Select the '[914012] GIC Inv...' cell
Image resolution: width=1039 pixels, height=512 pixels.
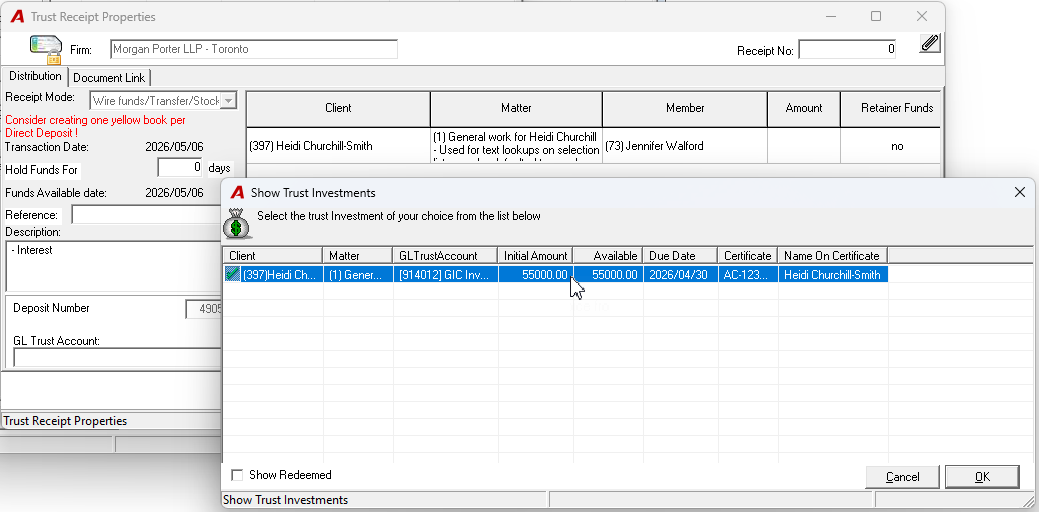coord(445,274)
